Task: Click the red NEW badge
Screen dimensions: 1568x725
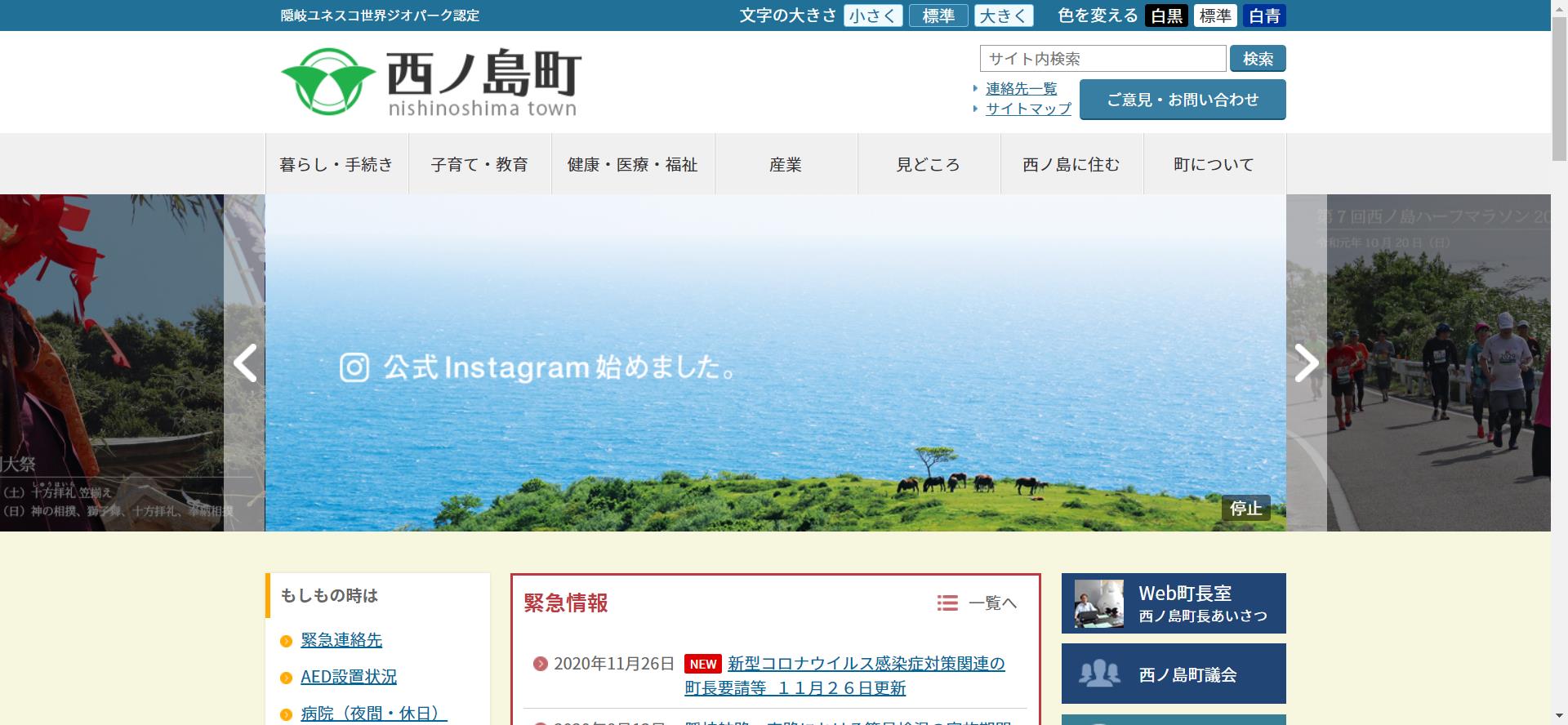Action: tap(702, 665)
